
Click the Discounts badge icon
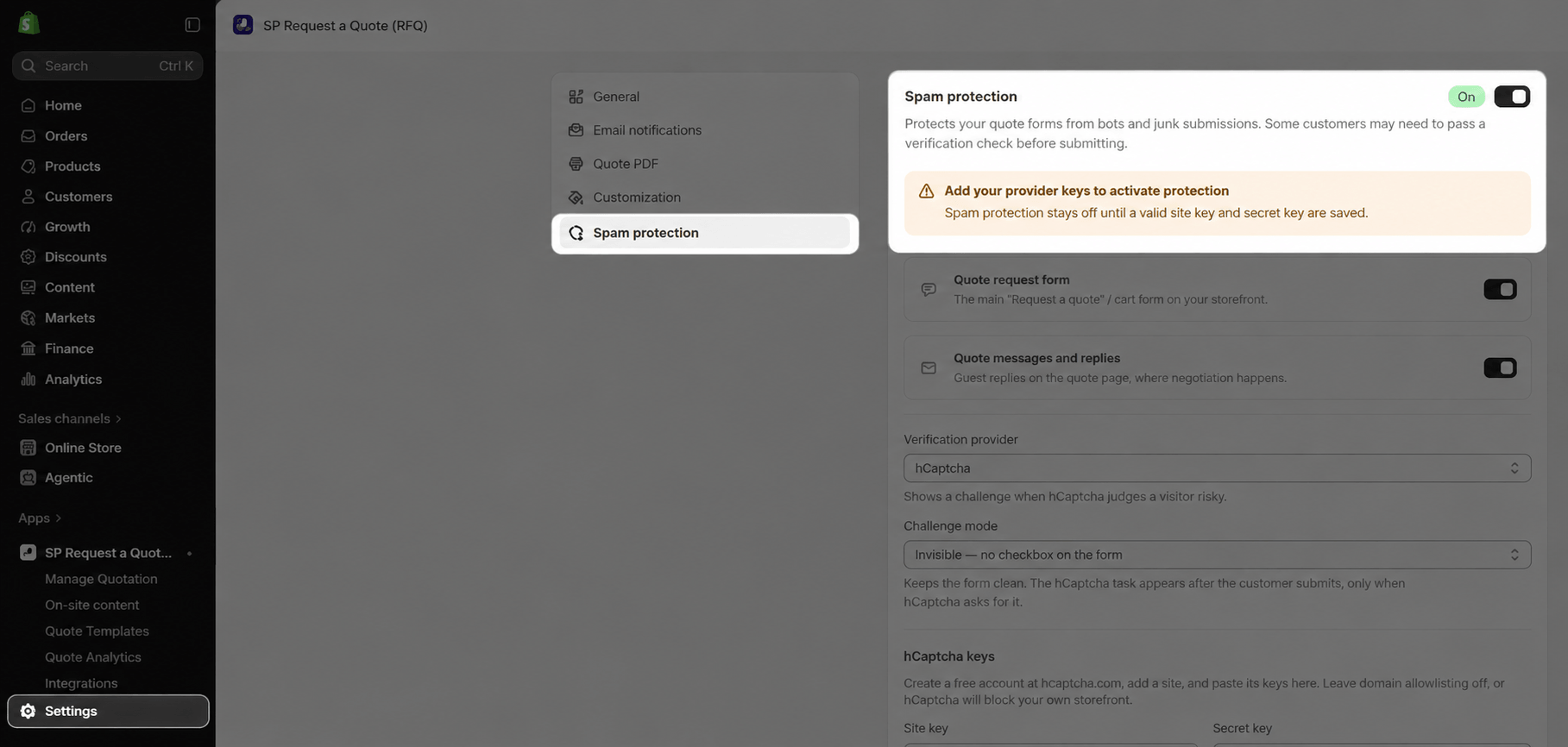[28, 256]
